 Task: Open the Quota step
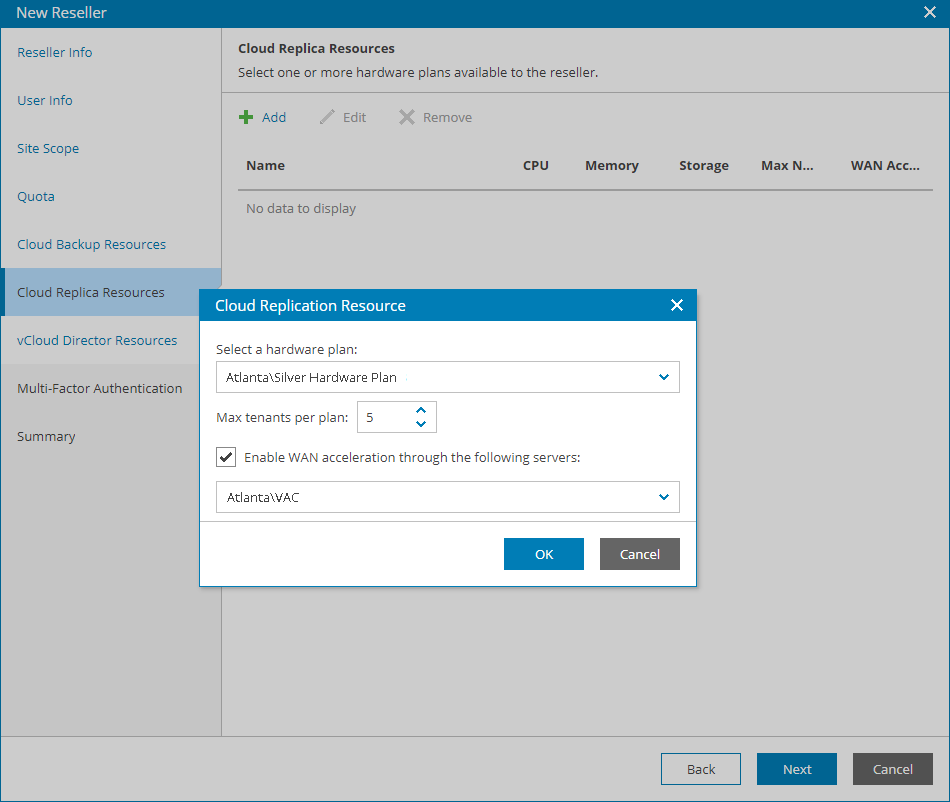(36, 196)
